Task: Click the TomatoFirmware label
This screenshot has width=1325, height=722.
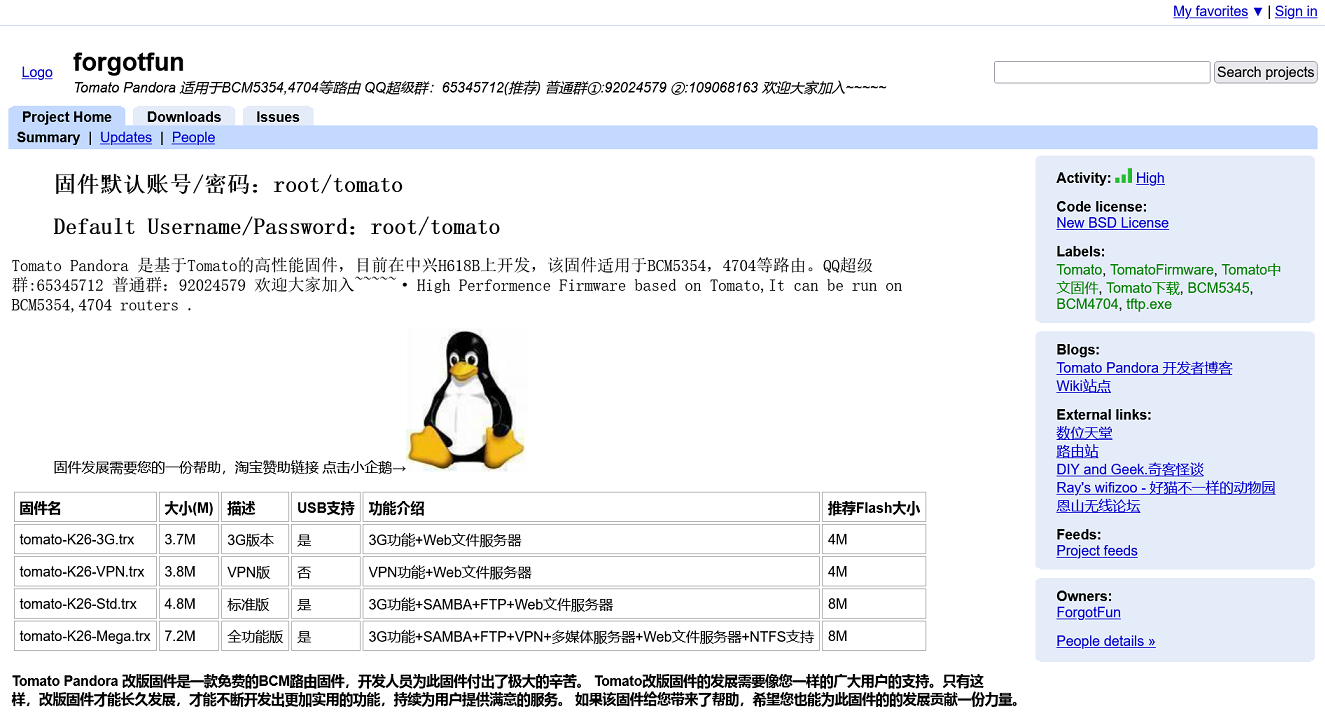Action: pyautogui.click(x=1162, y=270)
